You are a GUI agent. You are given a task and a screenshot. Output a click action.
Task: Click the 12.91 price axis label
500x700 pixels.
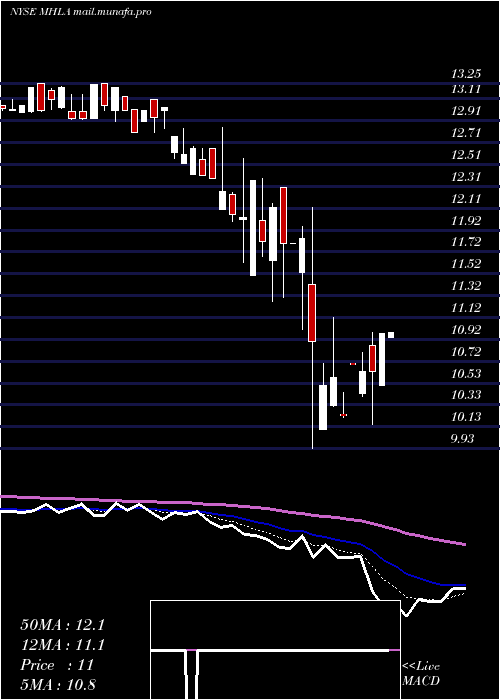(466, 111)
